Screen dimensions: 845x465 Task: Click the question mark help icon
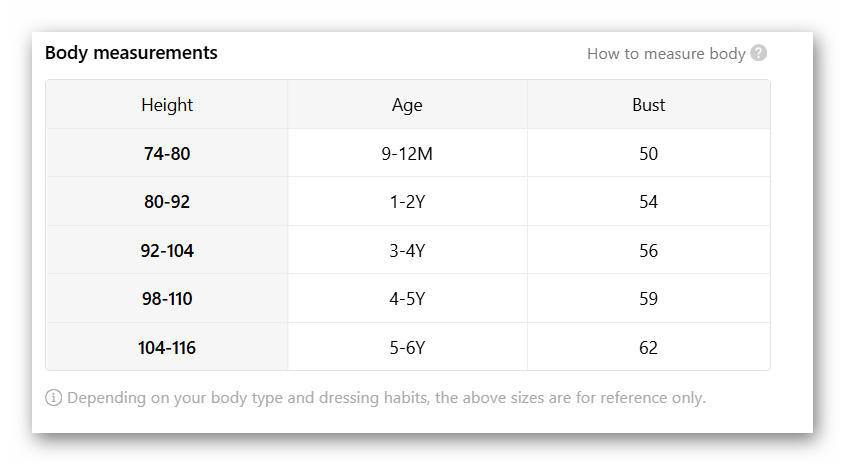point(759,53)
